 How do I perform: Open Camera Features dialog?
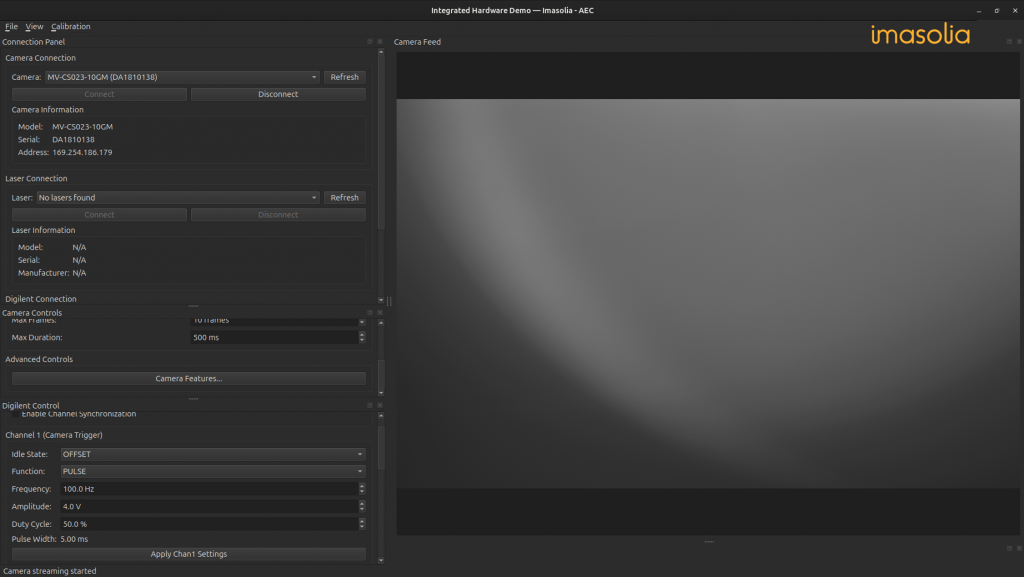(x=189, y=379)
